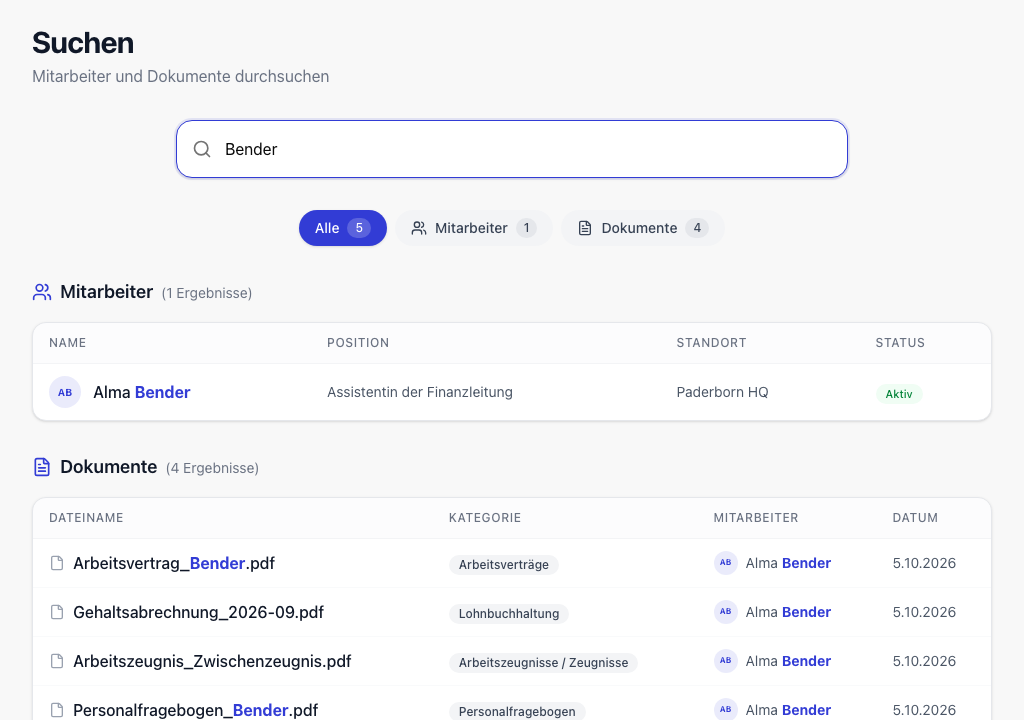Click the Dokumente section heading file icon
This screenshot has height=720, width=1024.
click(42, 467)
